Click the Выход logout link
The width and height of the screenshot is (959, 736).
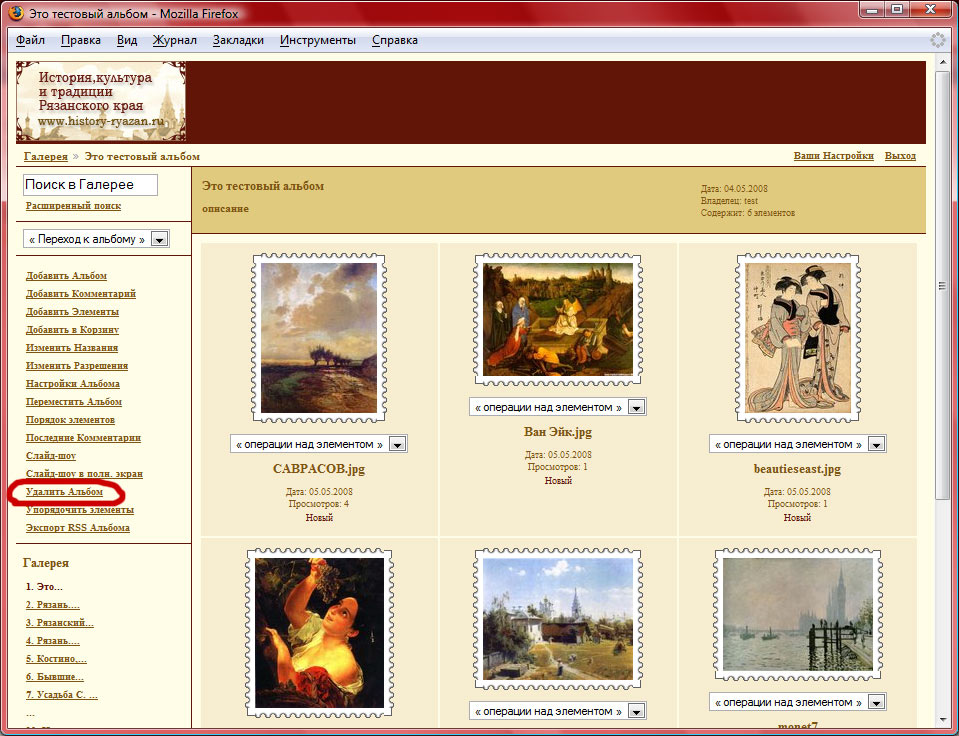[900, 156]
